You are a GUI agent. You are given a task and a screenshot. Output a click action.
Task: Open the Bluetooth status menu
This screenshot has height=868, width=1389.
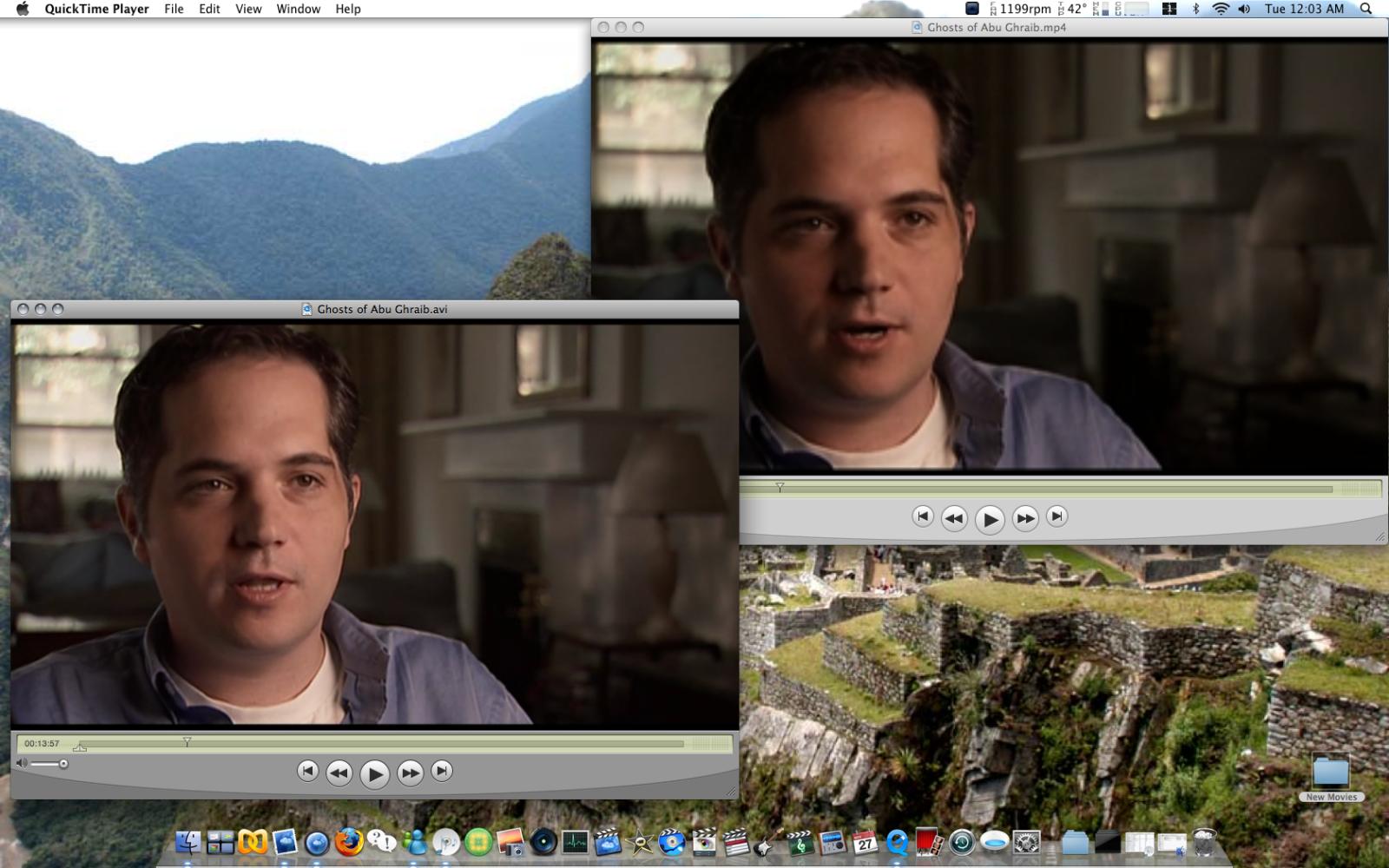click(x=1195, y=9)
